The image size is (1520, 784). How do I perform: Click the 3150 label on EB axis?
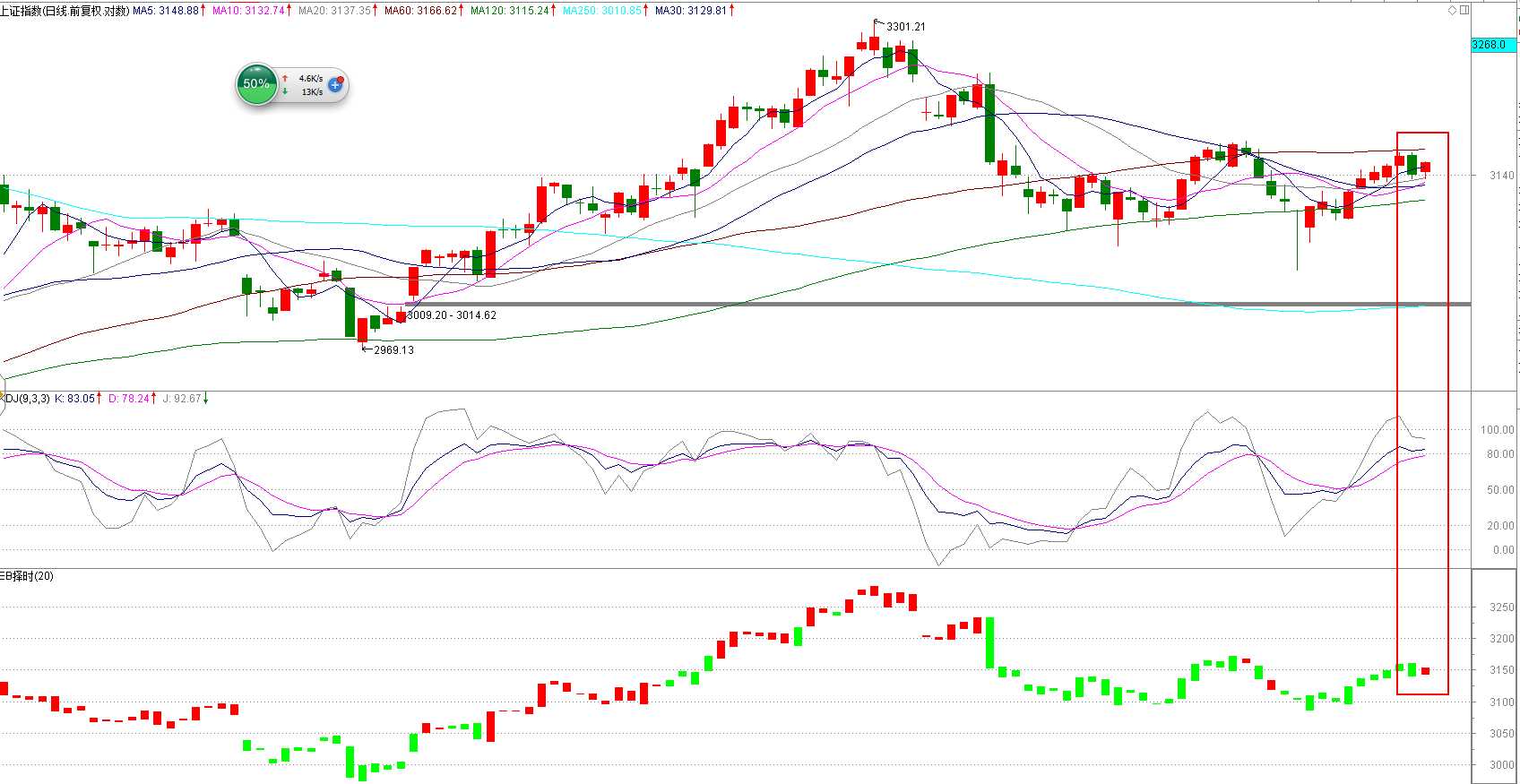click(1502, 670)
